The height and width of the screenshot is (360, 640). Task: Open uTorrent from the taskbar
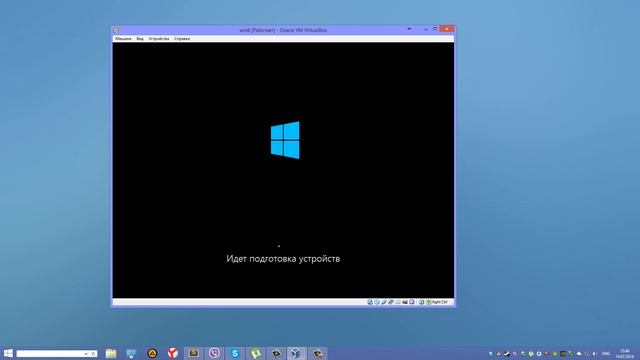[x=256, y=353]
